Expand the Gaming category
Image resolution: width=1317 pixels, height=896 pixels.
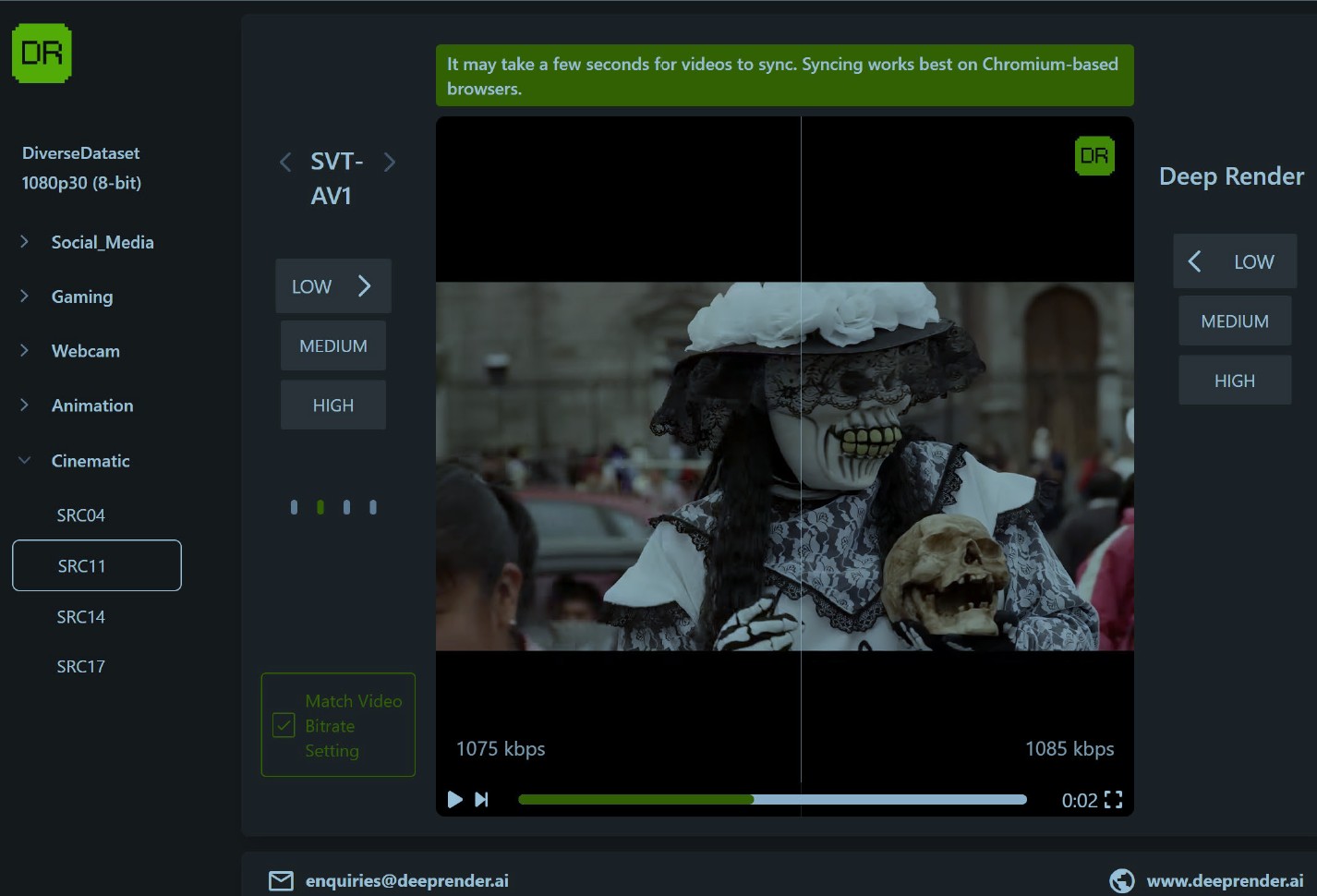point(66,297)
